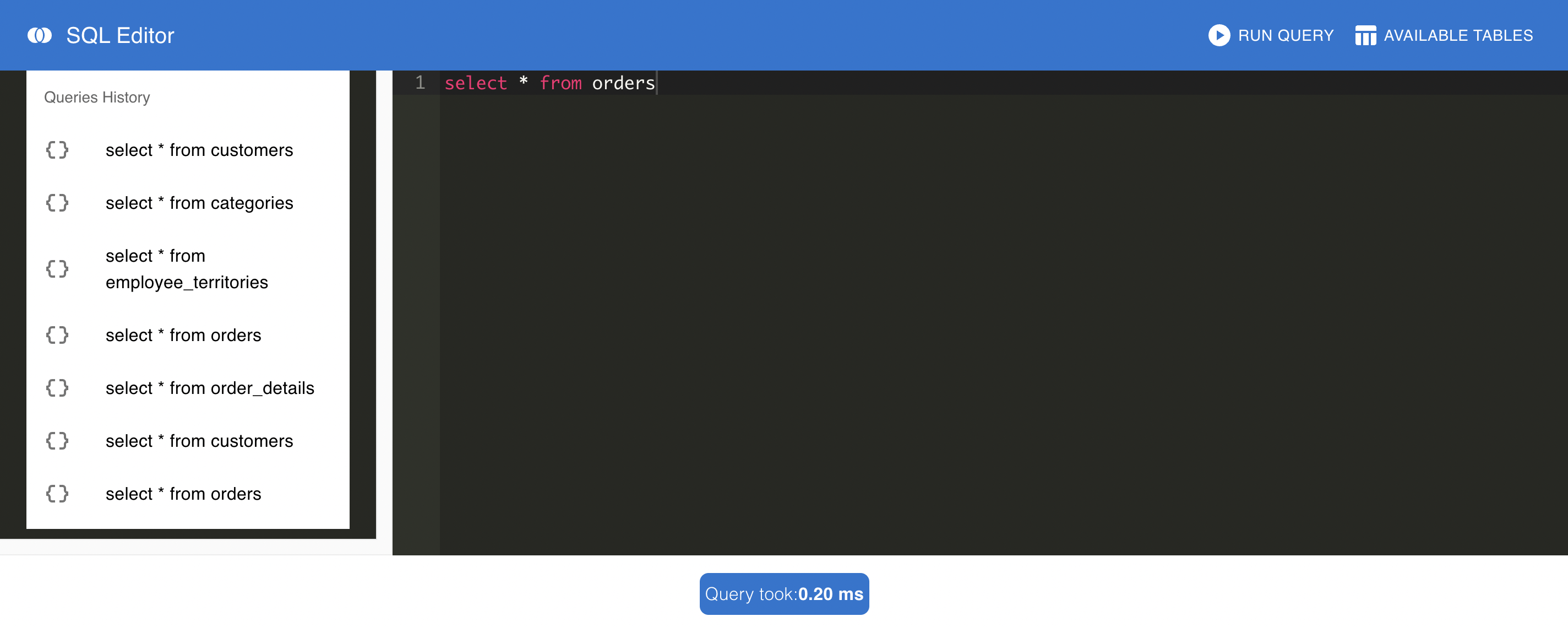This screenshot has height=627, width=1568.
Task: Click braces icon beside employee_territories query
Action: click(x=57, y=269)
